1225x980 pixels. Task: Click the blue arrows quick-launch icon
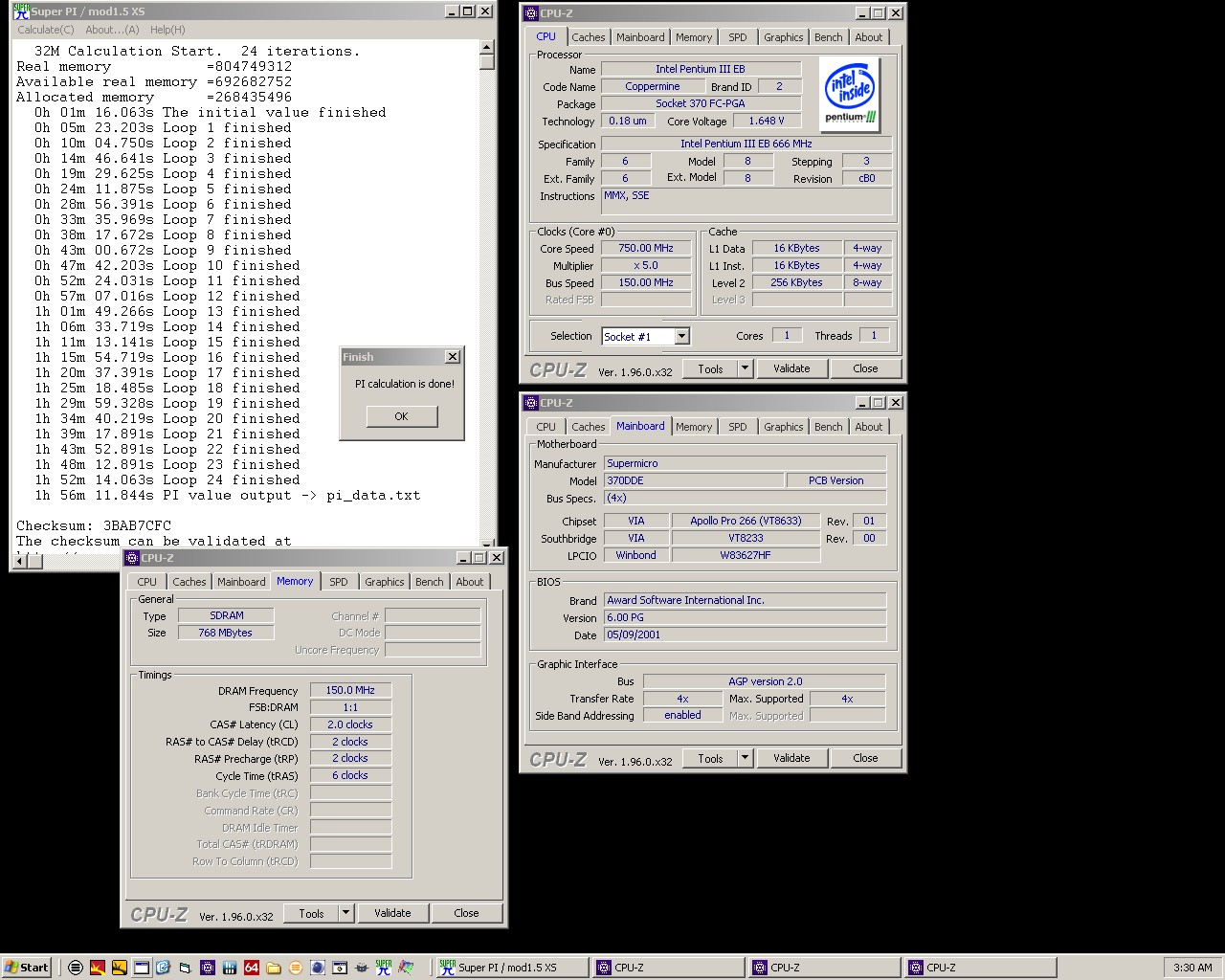click(163, 968)
